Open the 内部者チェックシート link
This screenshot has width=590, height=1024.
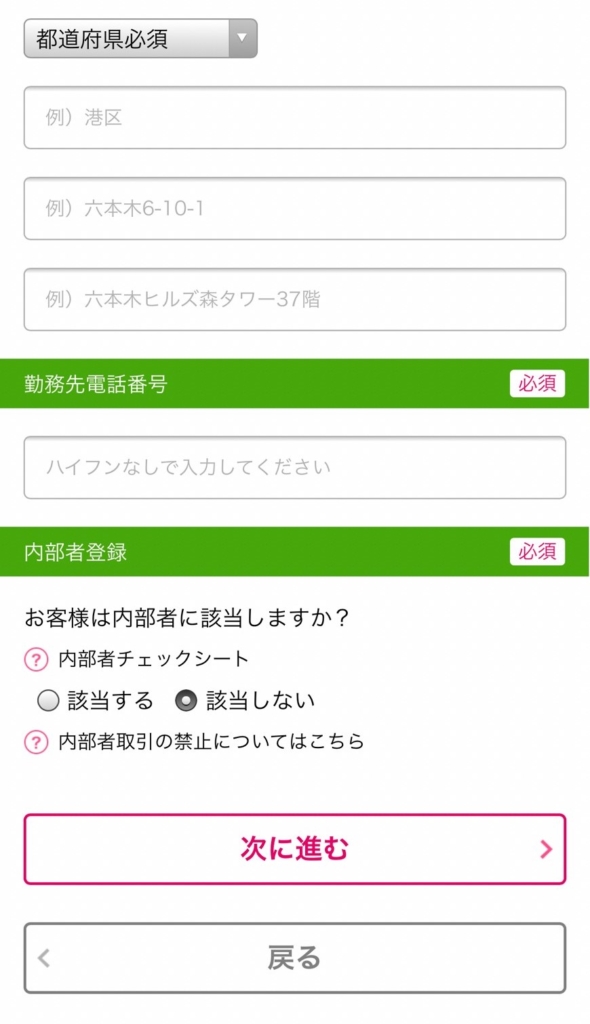point(154,659)
